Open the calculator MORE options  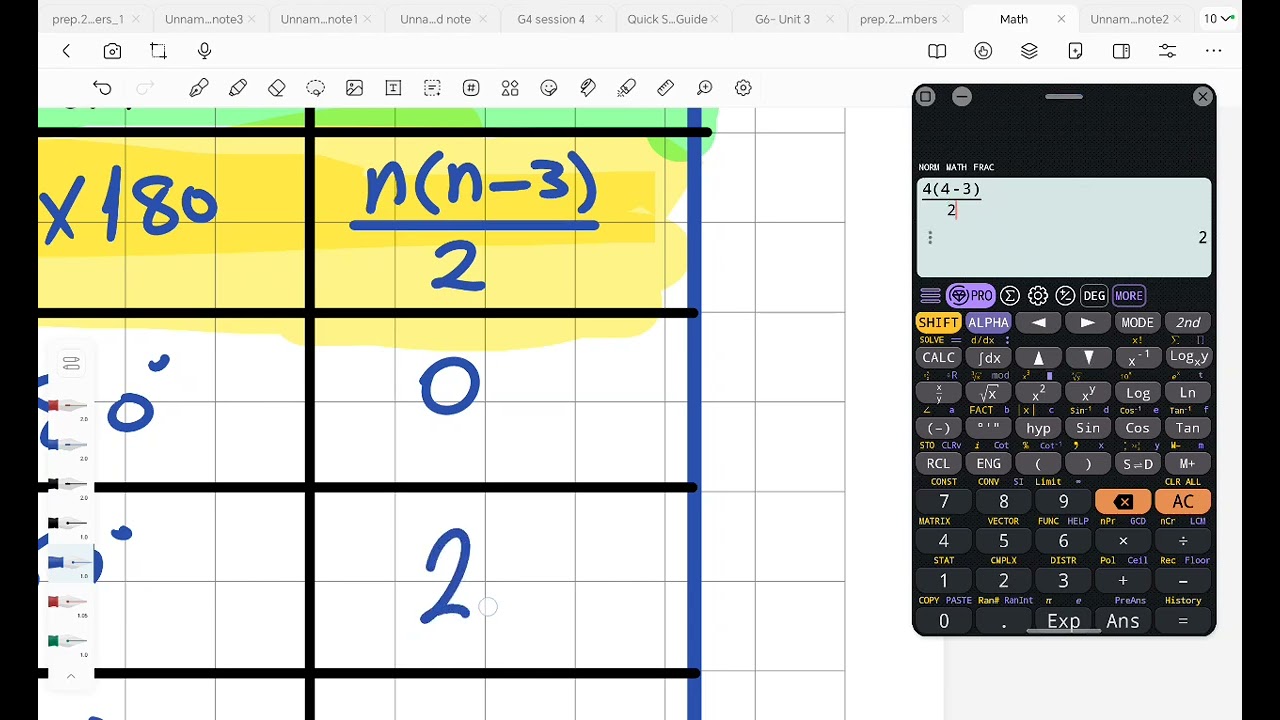tap(1128, 296)
